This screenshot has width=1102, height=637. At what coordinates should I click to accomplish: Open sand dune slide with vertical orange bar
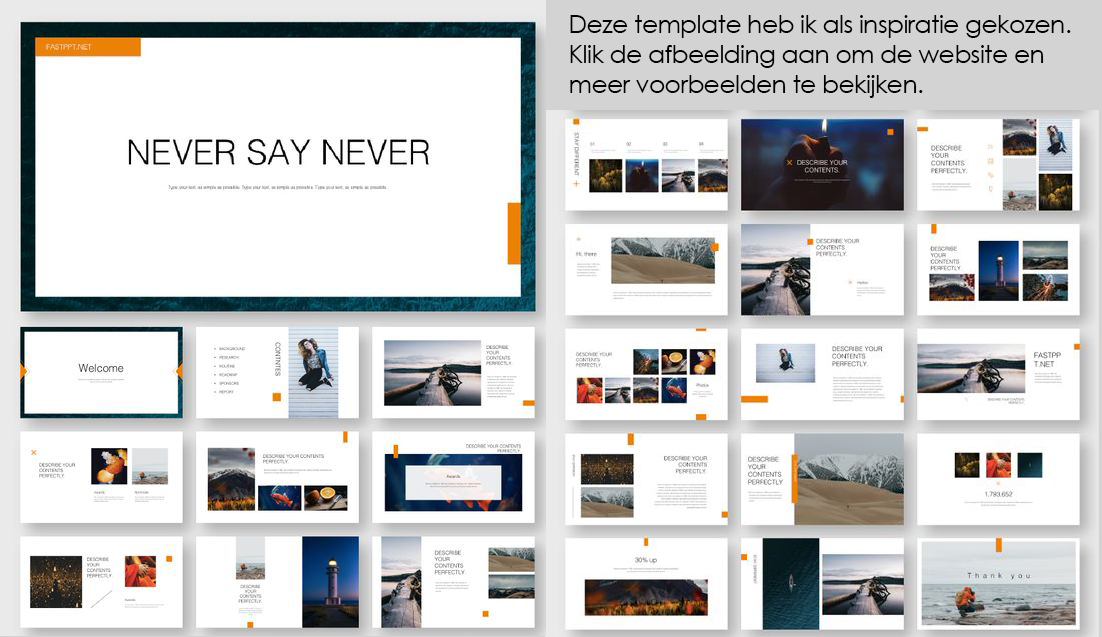[822, 480]
